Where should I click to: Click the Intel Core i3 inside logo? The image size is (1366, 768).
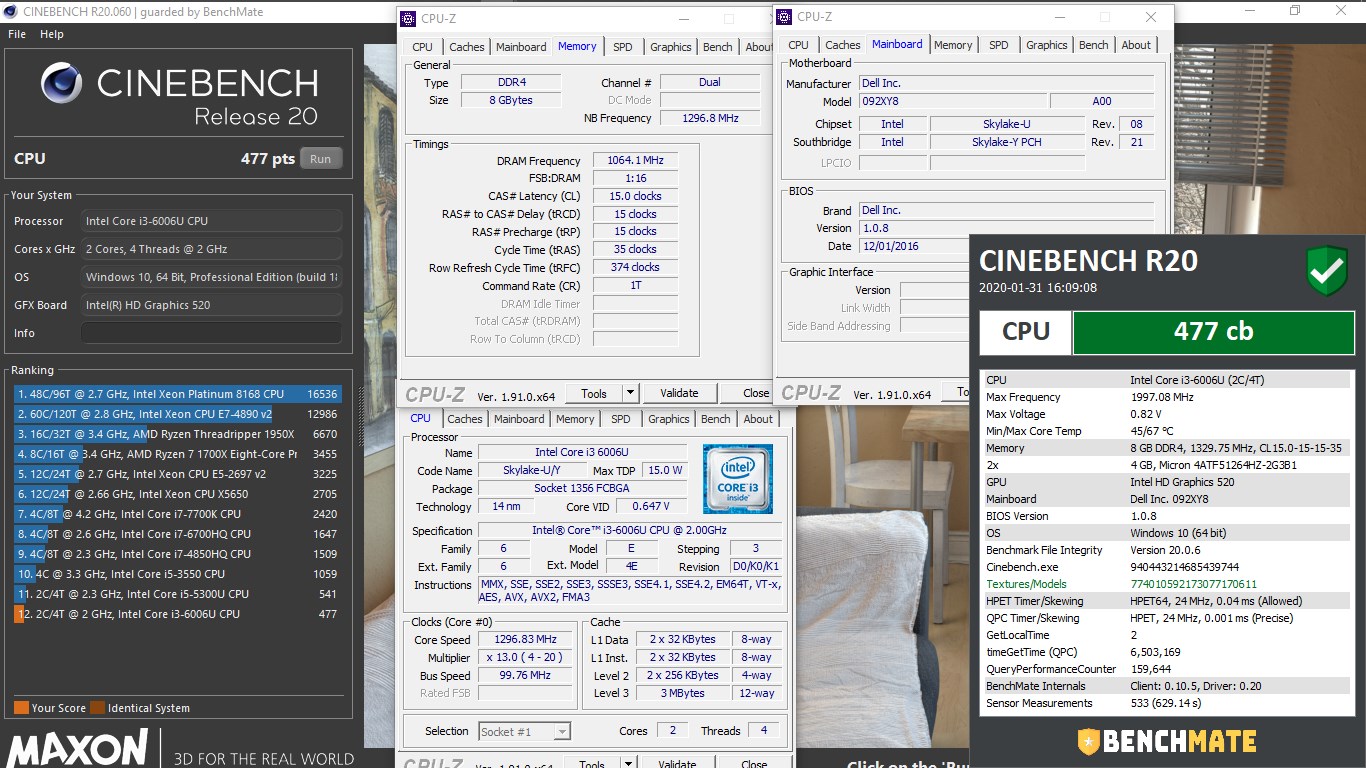(737, 479)
